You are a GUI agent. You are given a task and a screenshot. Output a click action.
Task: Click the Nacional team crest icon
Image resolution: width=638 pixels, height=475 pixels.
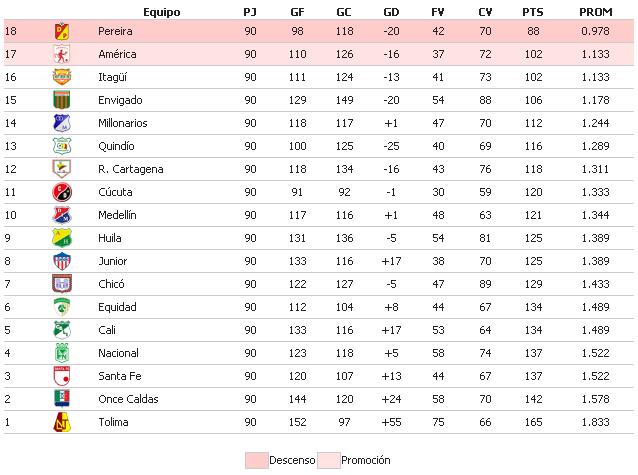click(x=62, y=353)
